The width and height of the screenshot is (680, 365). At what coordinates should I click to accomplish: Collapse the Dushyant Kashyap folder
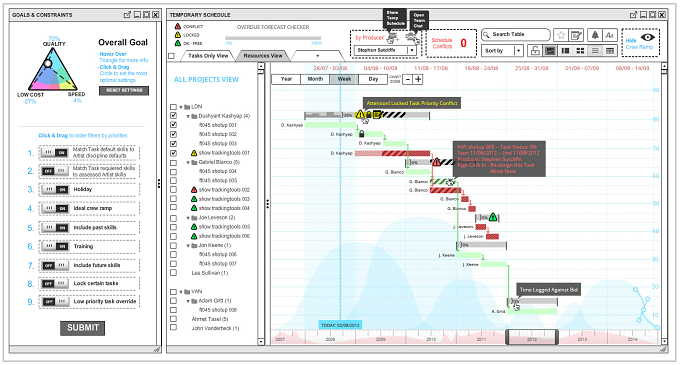click(188, 116)
